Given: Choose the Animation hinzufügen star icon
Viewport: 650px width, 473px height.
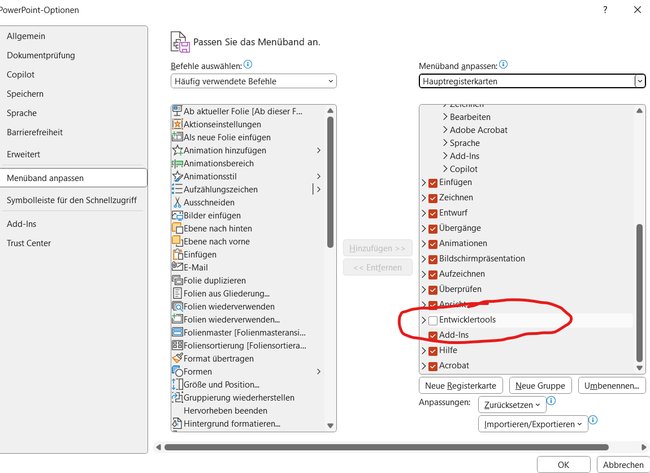Looking at the screenshot, I should [177, 150].
